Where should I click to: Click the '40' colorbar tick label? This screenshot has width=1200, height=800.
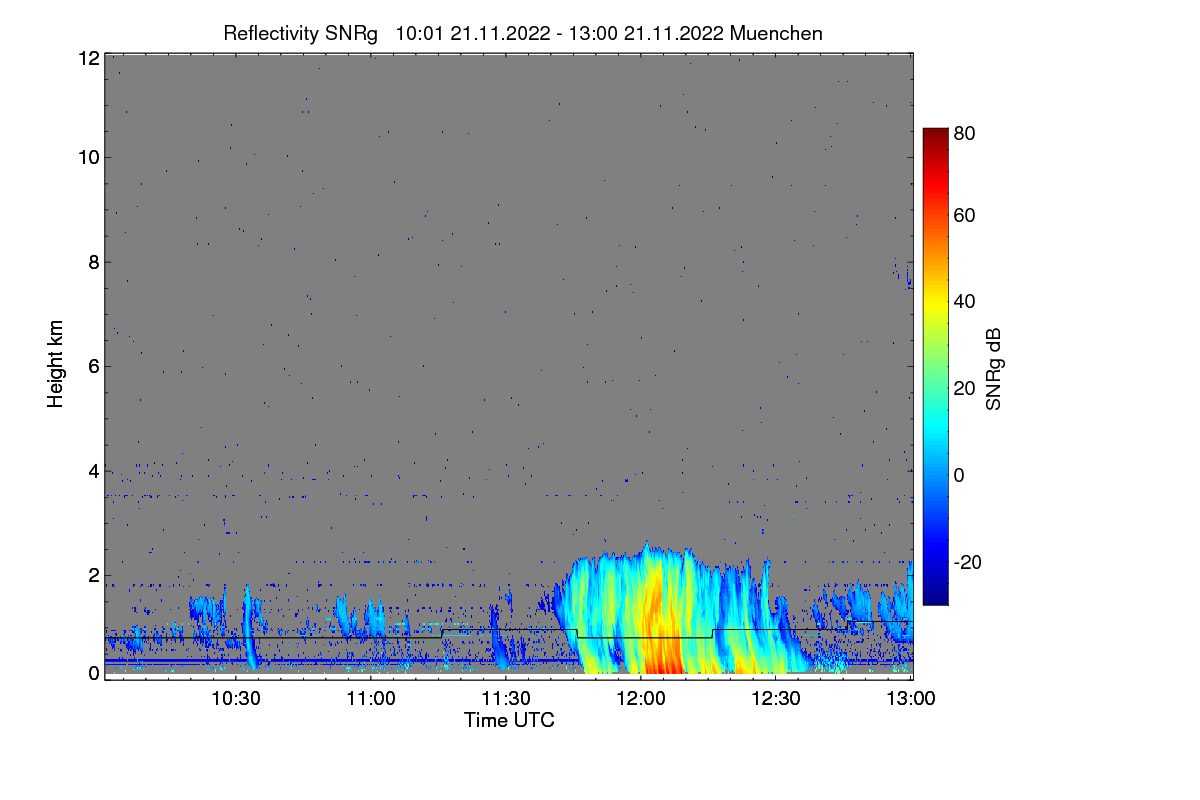(965, 302)
